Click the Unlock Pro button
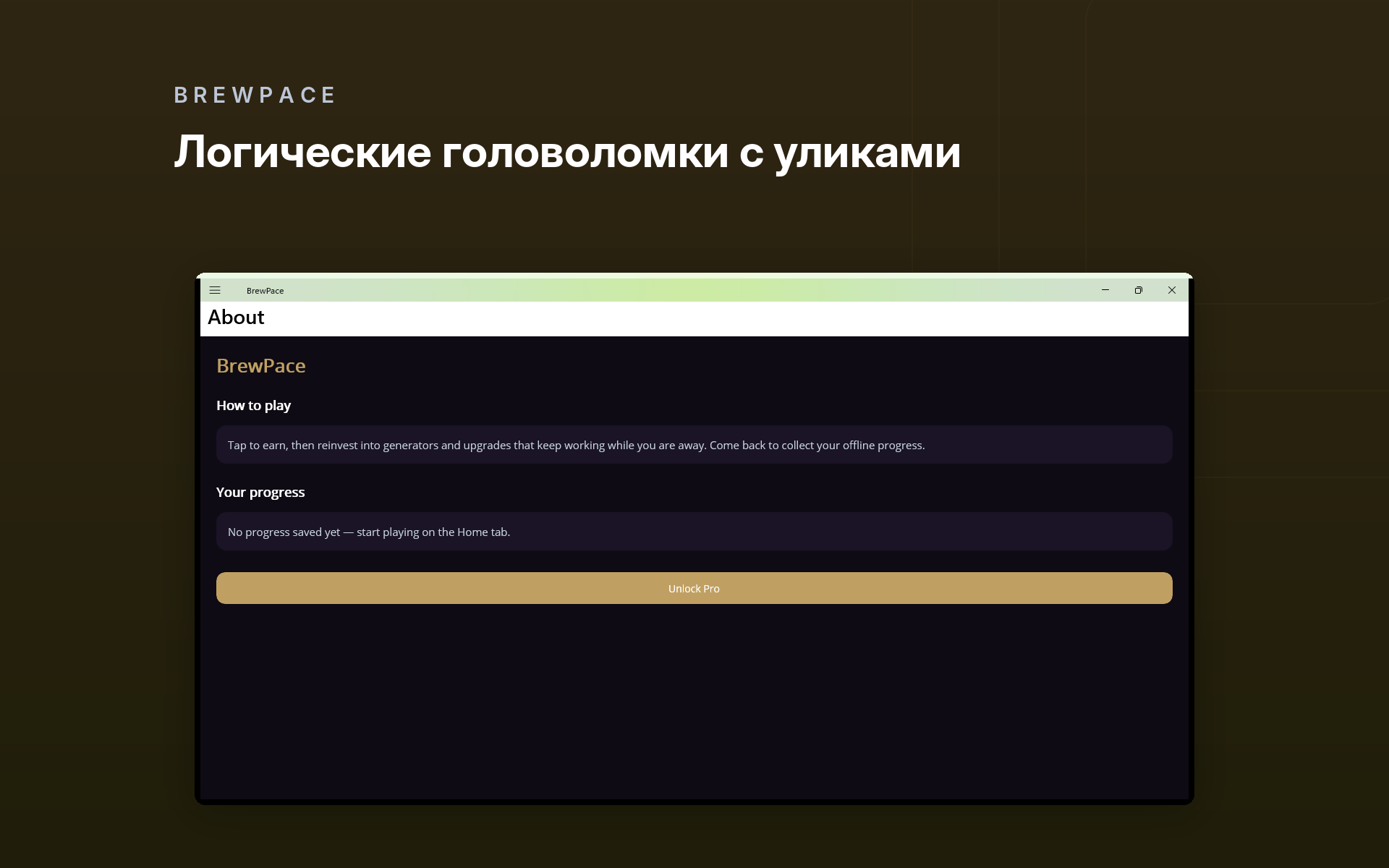Viewport: 1389px width, 868px height. point(694,588)
